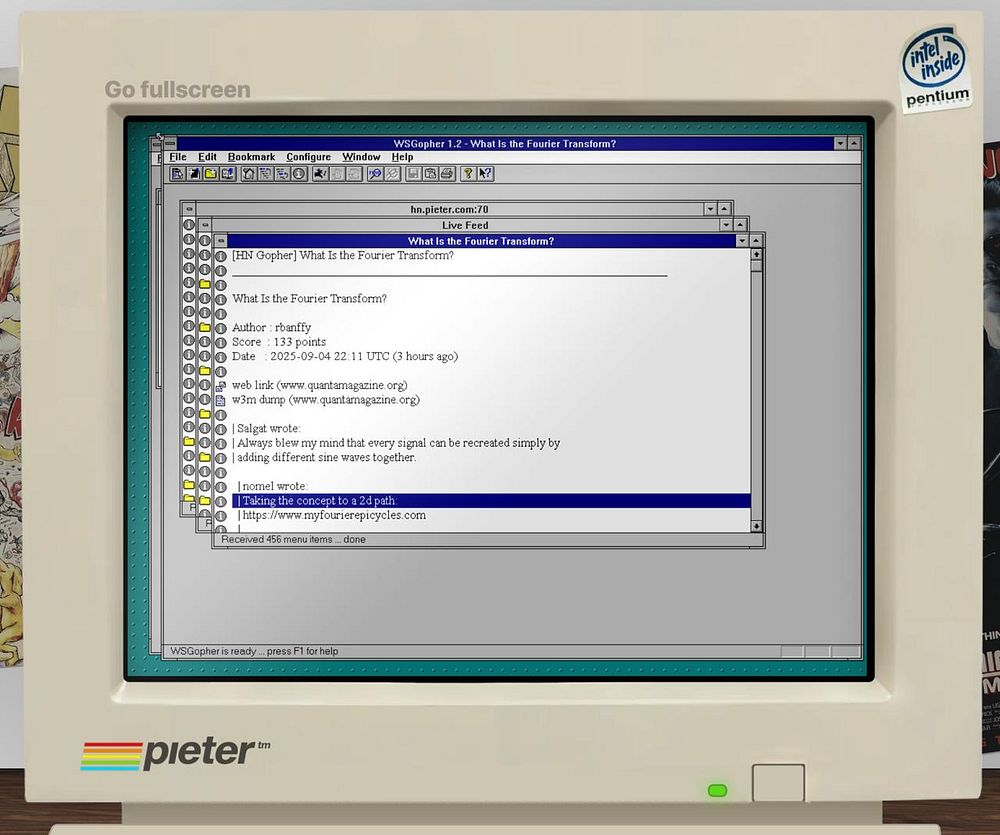Viewport: 1000px width, 835px height.
Task: Select the 'adding different sine waves together.' line
Action: [324, 457]
